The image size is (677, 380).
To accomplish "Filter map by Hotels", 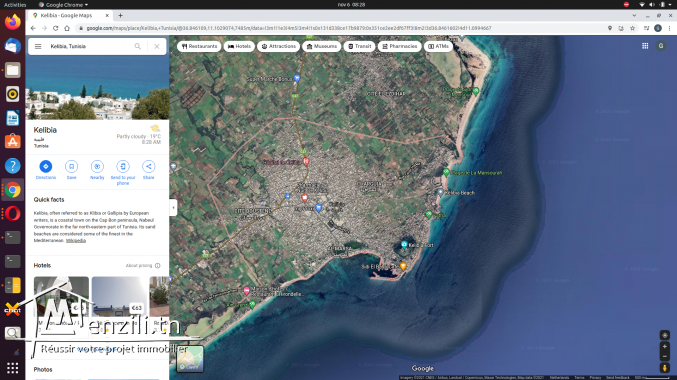I will (239, 46).
